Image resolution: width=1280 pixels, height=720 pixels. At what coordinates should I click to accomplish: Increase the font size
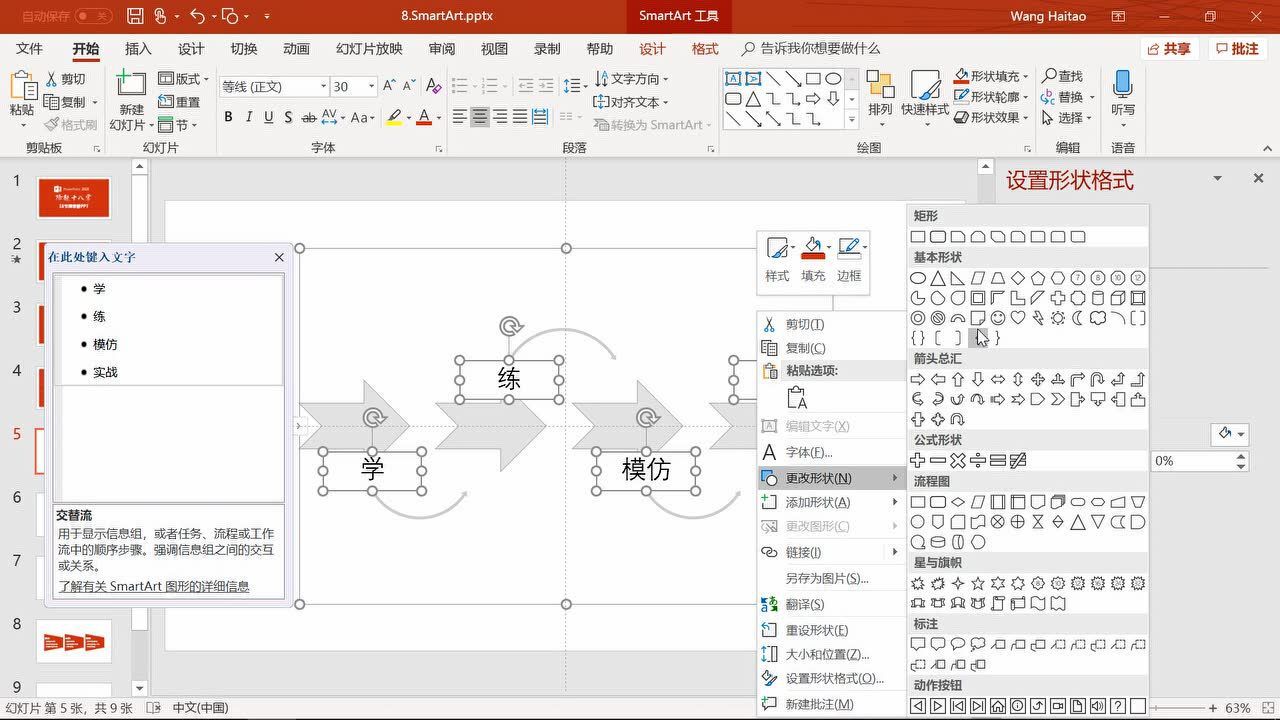tap(391, 86)
